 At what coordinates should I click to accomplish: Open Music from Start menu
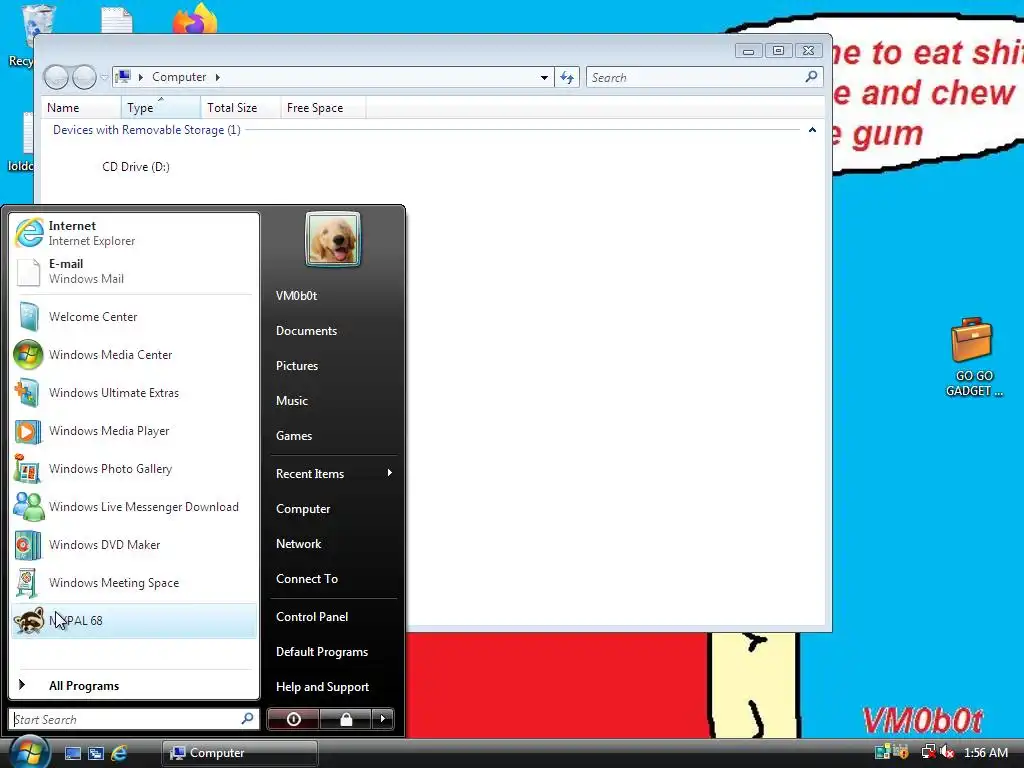click(x=333, y=401)
